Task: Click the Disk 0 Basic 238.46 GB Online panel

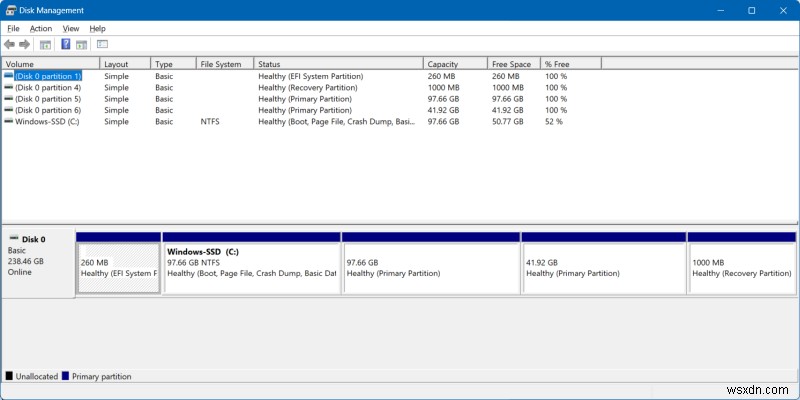Action: click(x=38, y=263)
